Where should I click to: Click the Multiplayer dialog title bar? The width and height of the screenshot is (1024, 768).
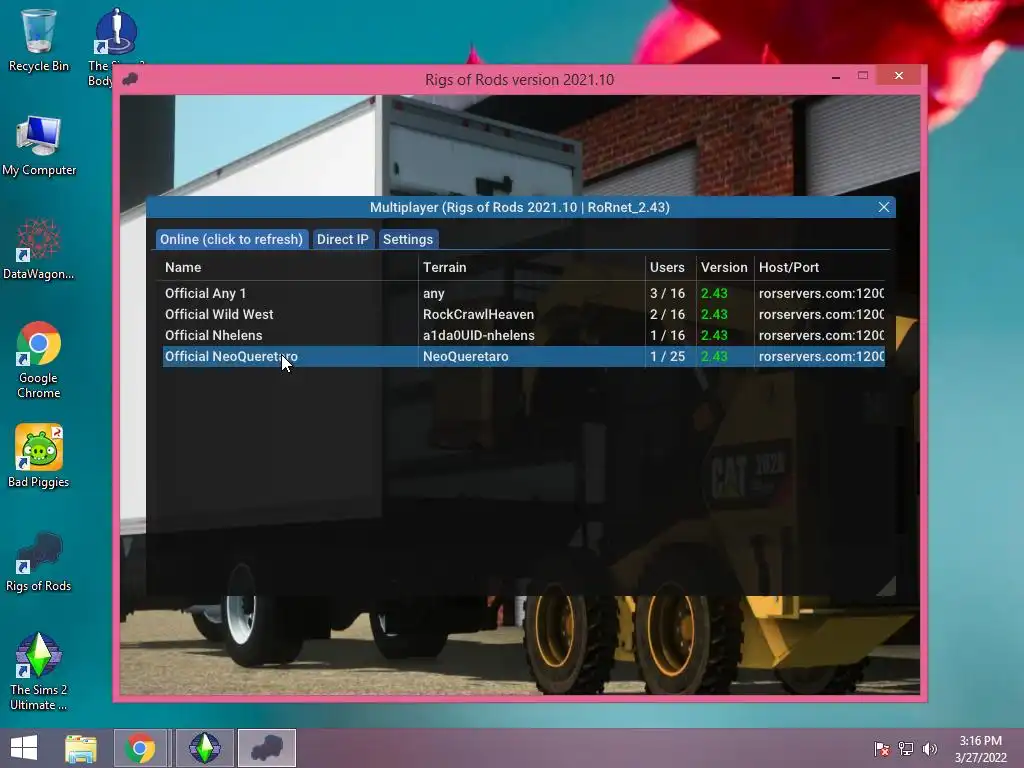coord(520,207)
